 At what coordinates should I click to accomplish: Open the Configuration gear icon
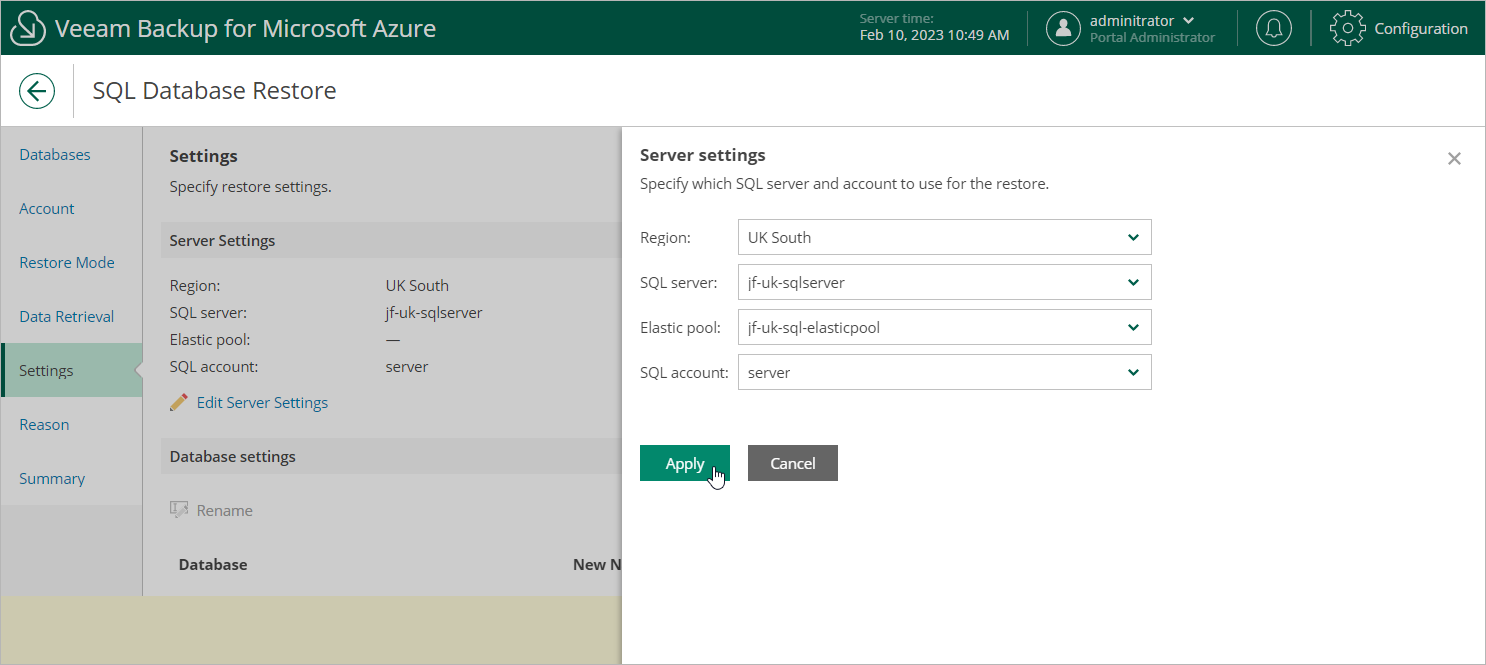(1347, 28)
